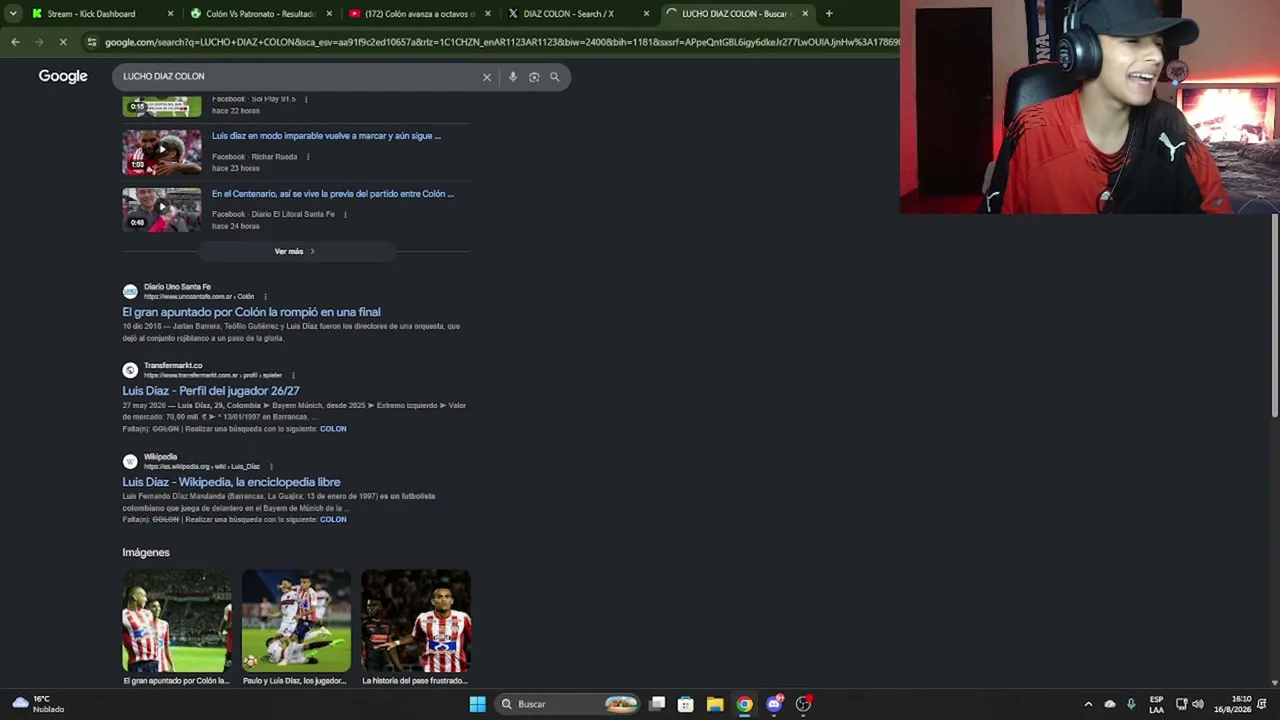Click the taskbar Buscar search box

coord(568,704)
